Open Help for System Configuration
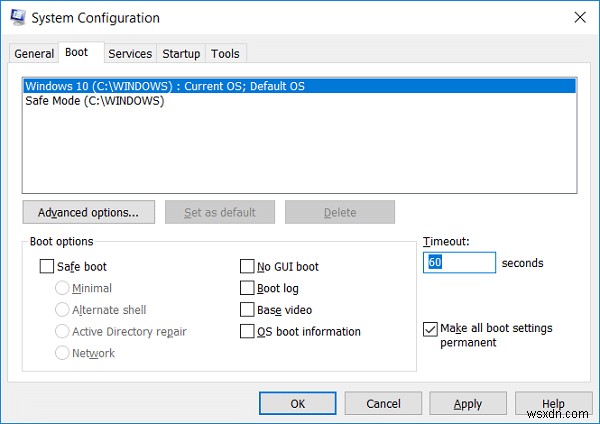 [x=553, y=404]
